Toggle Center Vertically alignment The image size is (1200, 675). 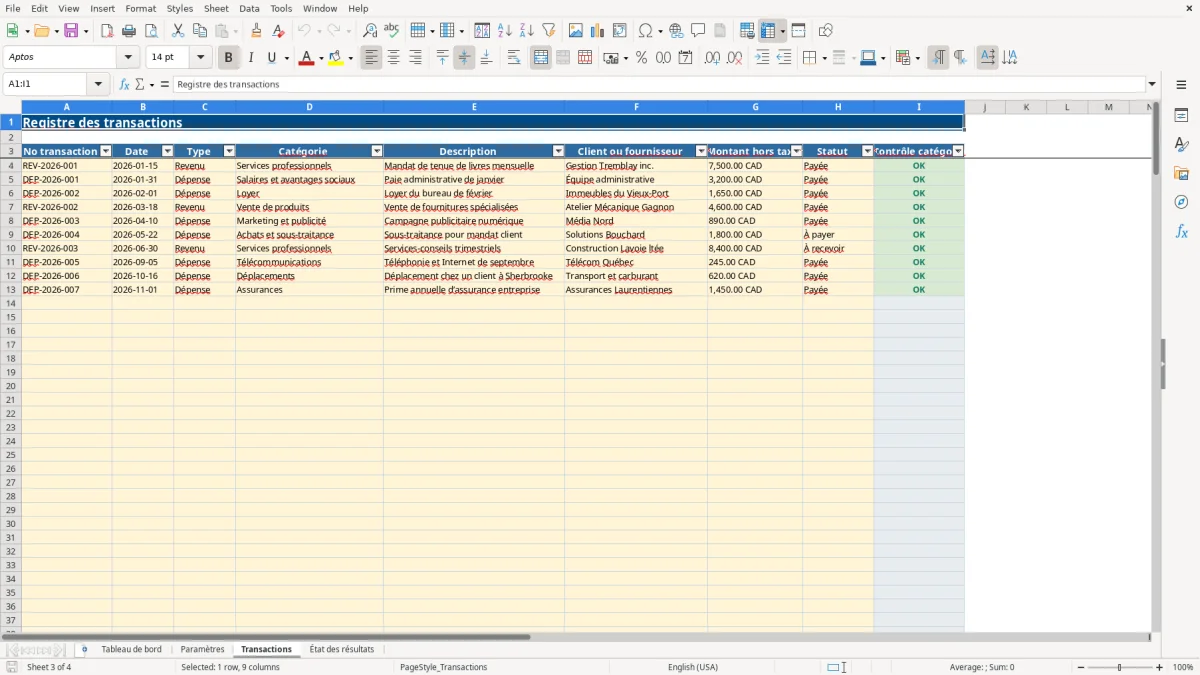pos(464,58)
